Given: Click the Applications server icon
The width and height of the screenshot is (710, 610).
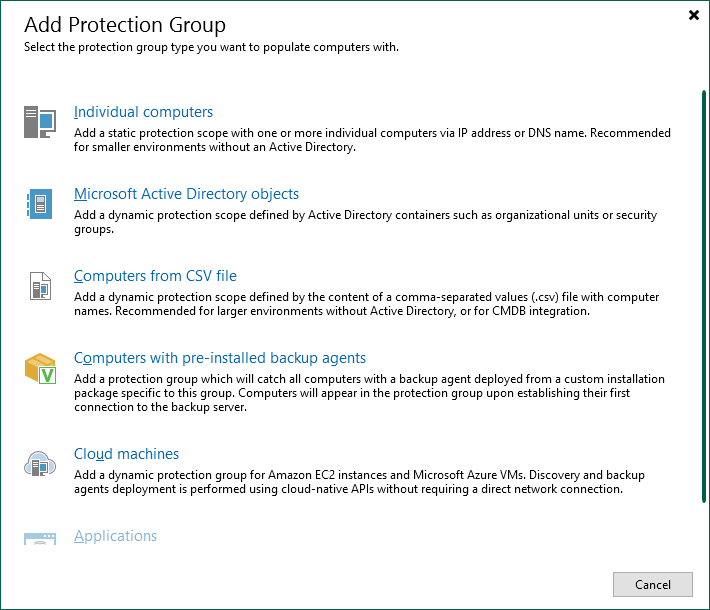Looking at the screenshot, I should point(40,538).
